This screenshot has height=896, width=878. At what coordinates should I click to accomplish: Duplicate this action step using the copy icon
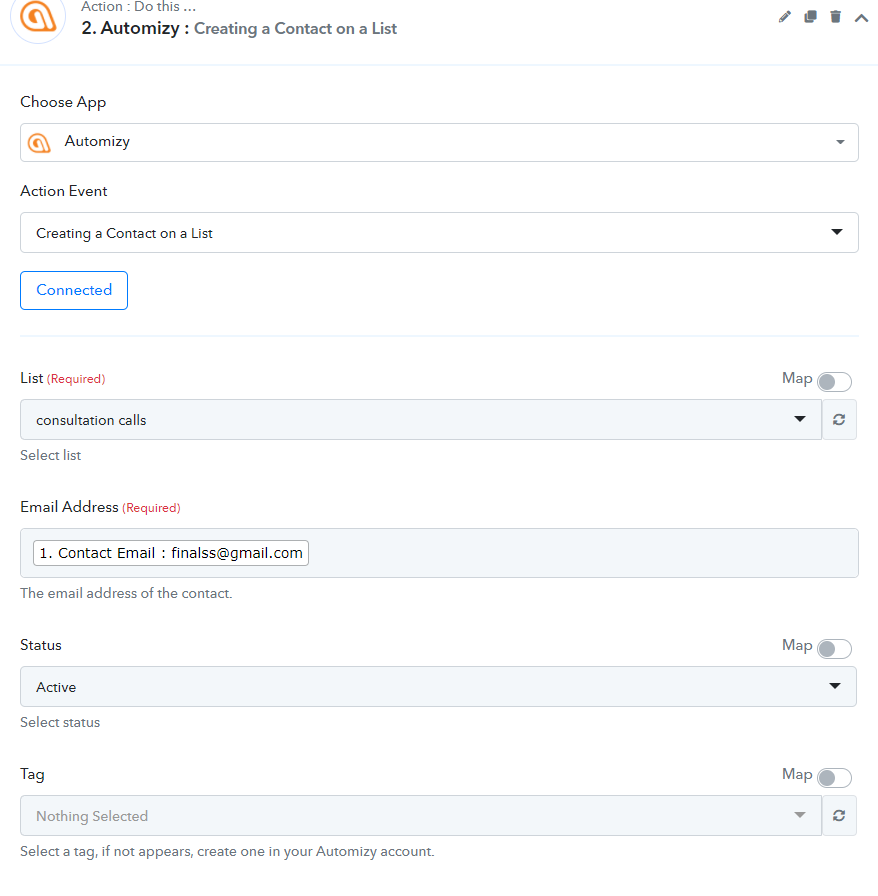(810, 17)
